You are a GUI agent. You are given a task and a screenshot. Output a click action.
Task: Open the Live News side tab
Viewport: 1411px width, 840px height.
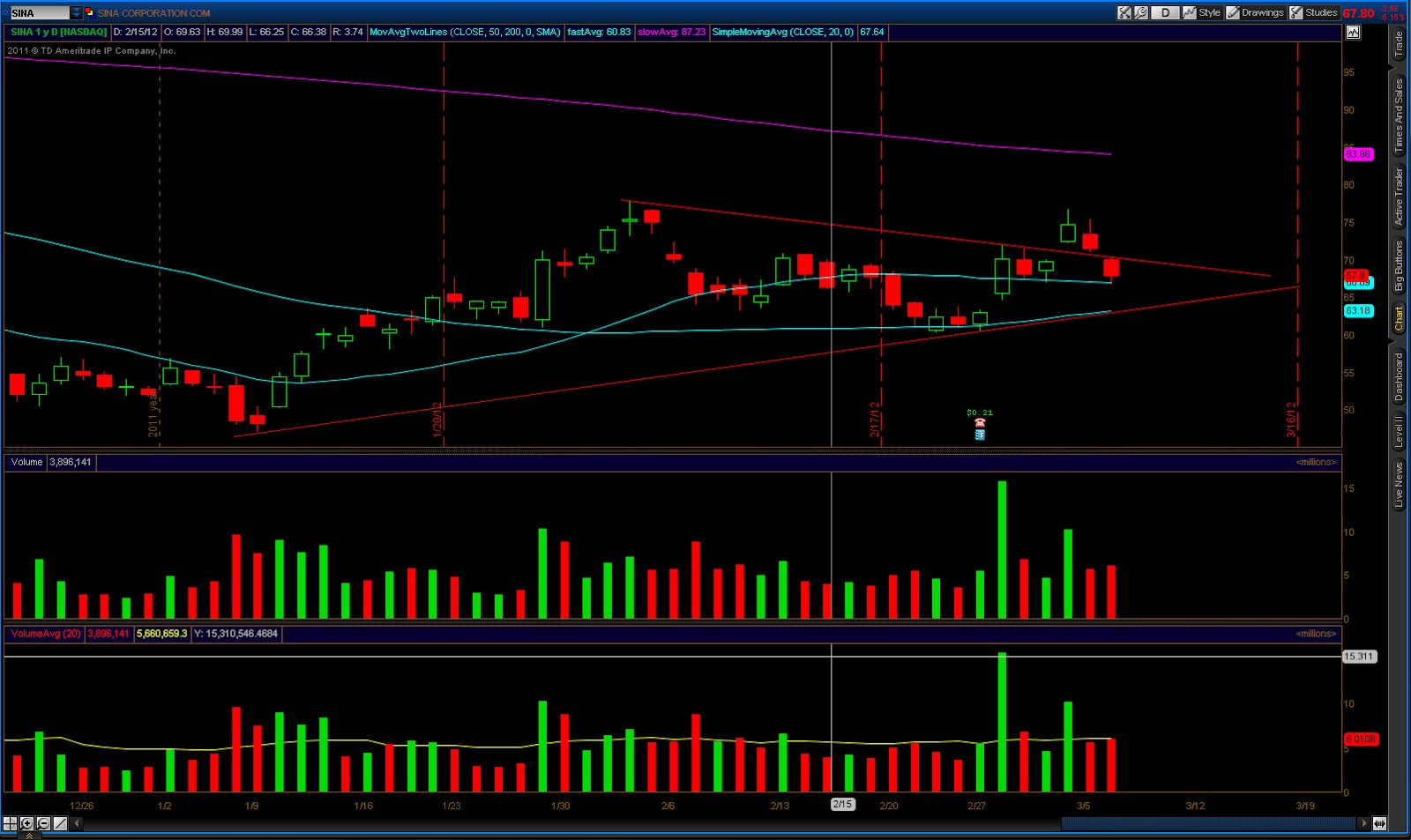(1399, 484)
